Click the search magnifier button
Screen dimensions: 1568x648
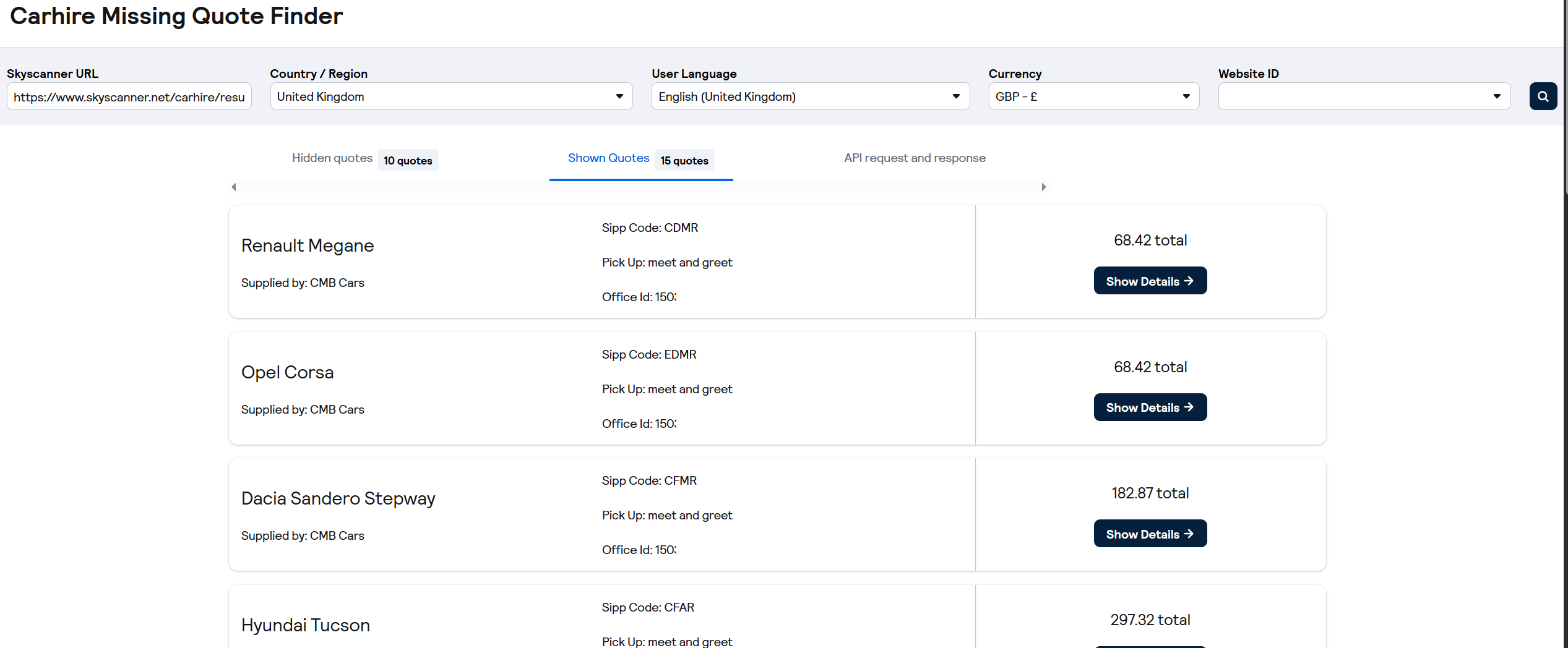1543,96
